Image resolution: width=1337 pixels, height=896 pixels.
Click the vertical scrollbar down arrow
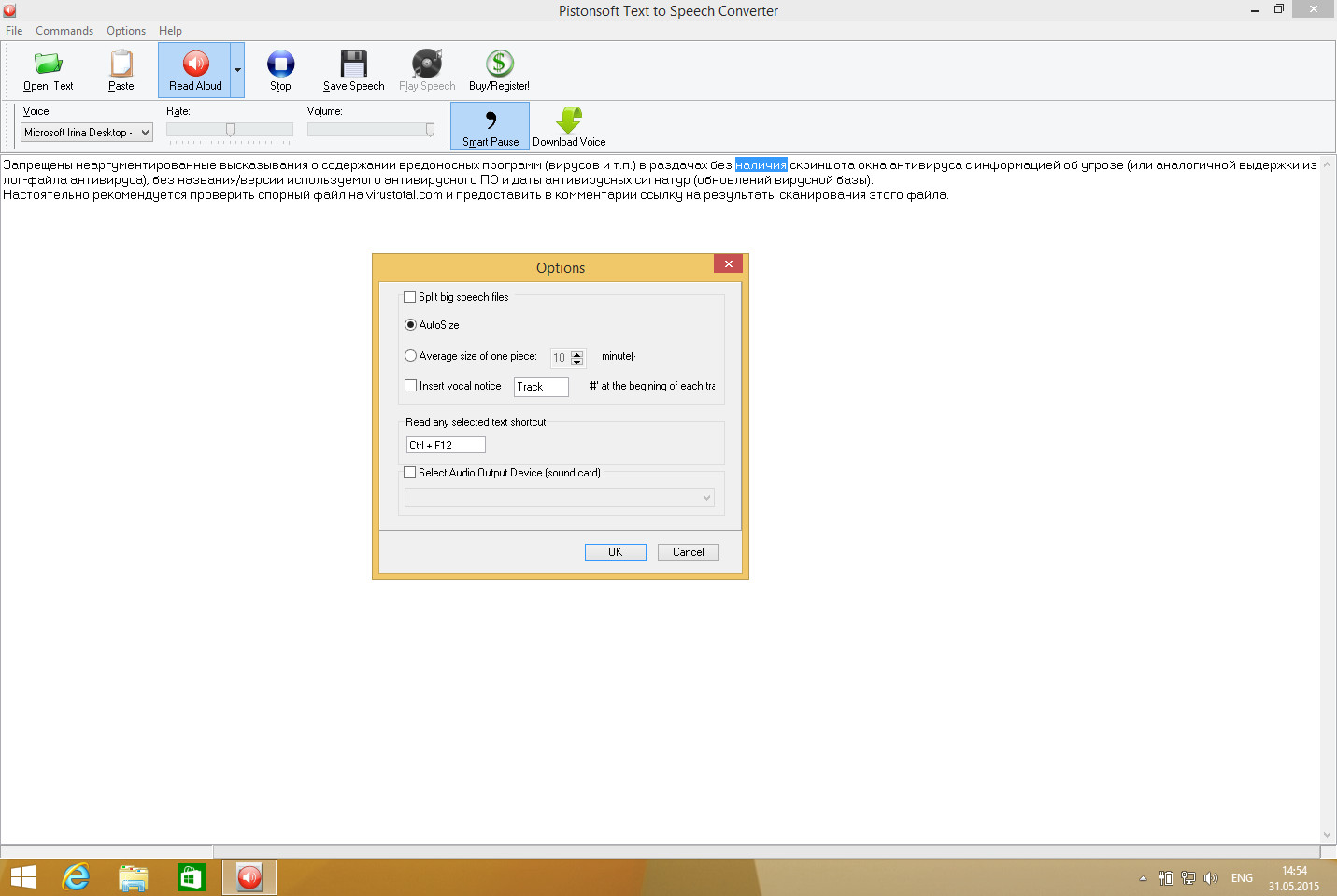(x=1327, y=835)
